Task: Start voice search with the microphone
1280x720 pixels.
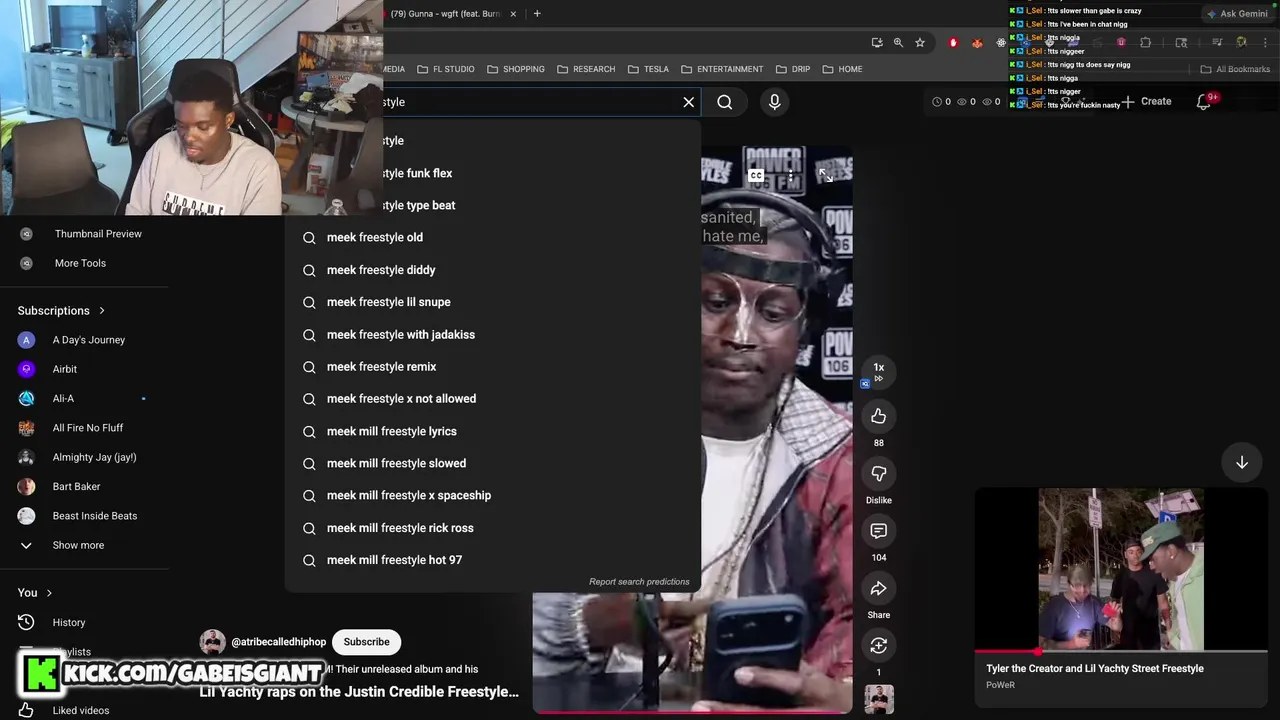Action: 774,102
